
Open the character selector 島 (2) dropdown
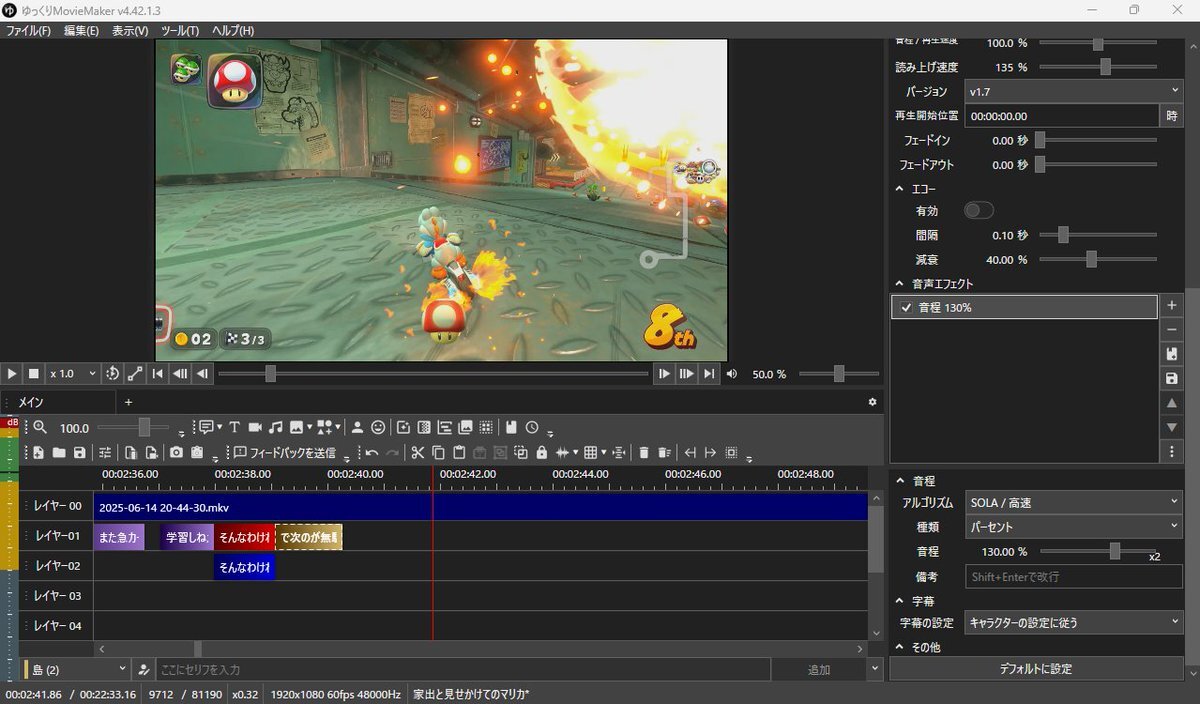coord(76,669)
